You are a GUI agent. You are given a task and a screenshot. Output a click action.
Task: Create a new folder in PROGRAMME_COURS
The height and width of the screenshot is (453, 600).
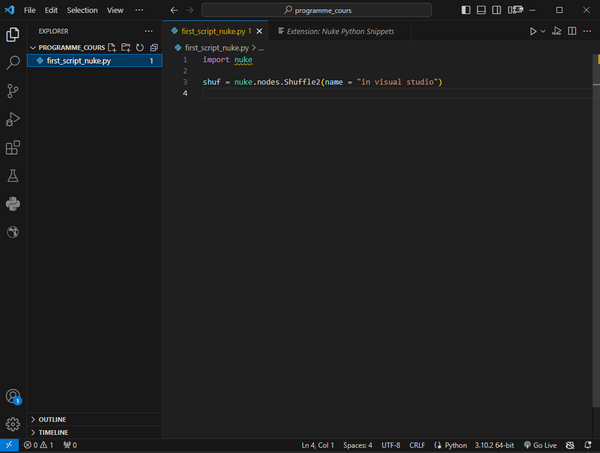point(126,47)
